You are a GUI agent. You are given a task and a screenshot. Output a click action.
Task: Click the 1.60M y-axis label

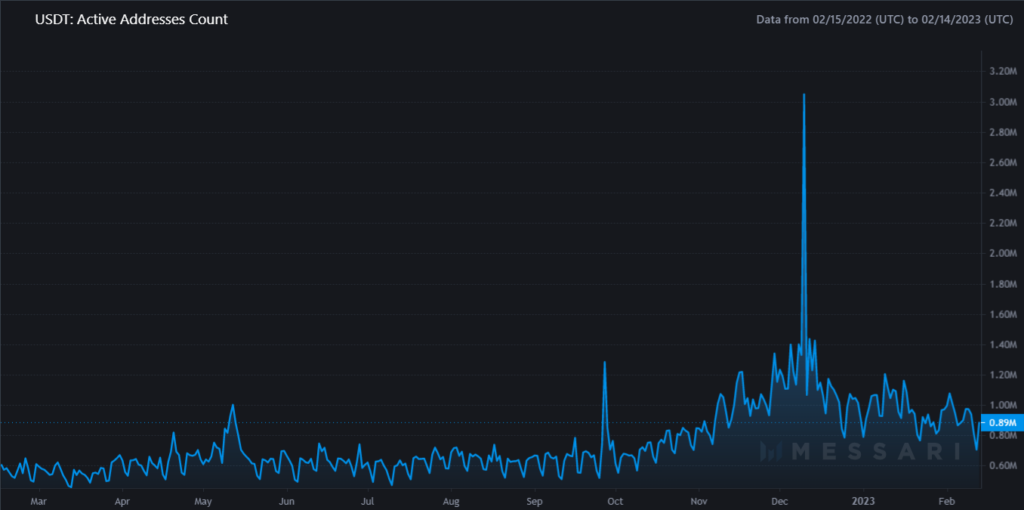pos(1002,314)
